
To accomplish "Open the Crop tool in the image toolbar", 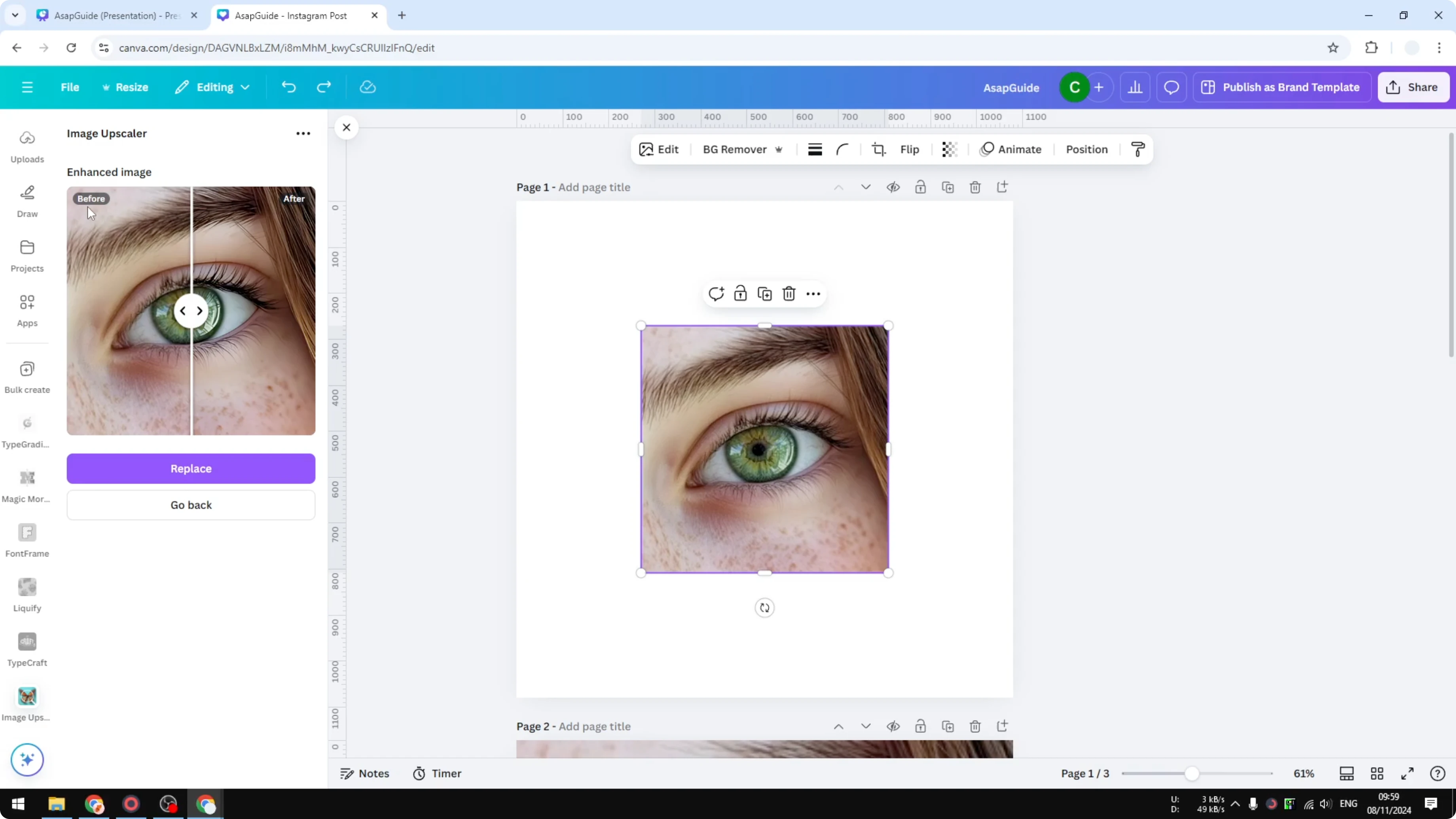I will (x=879, y=149).
